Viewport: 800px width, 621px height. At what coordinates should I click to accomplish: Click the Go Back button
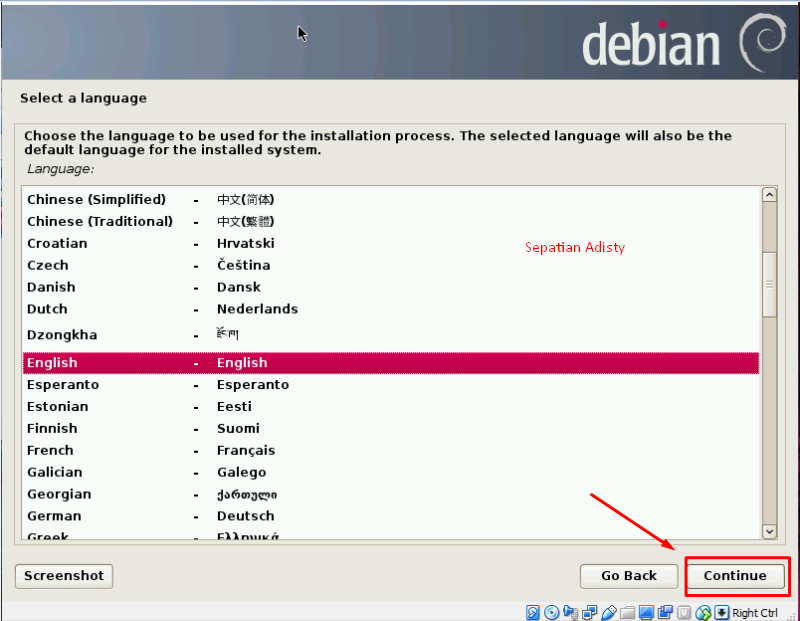coord(628,576)
